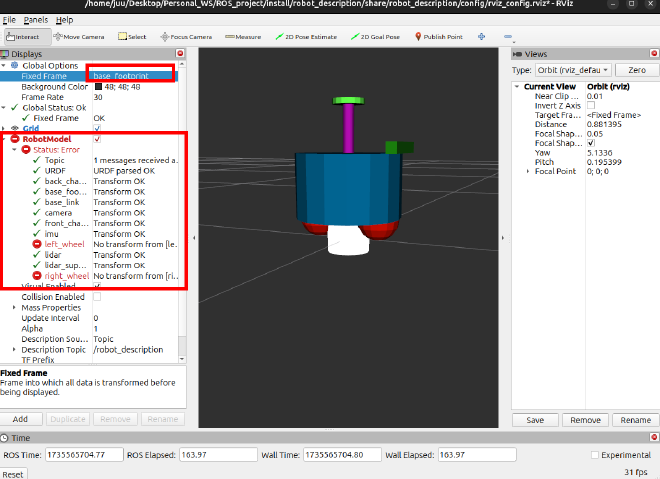
Task: Collapse the Global Options tree node
Action: tap(4, 66)
